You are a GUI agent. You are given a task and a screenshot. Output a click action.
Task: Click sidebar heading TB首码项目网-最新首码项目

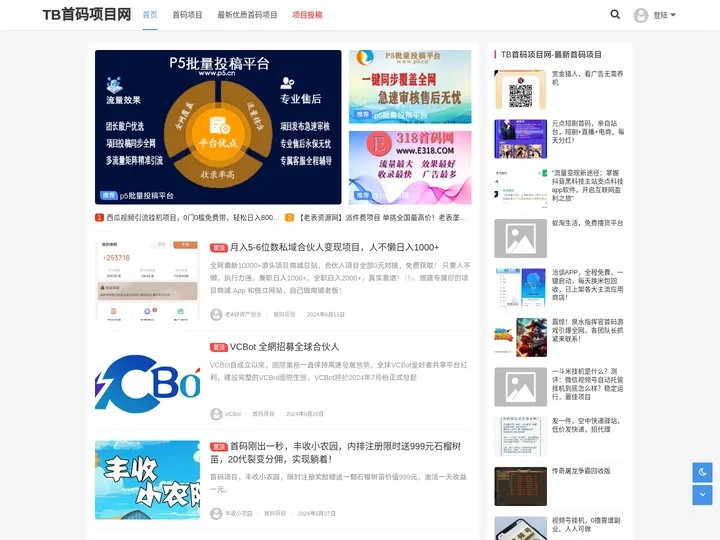pos(551,55)
